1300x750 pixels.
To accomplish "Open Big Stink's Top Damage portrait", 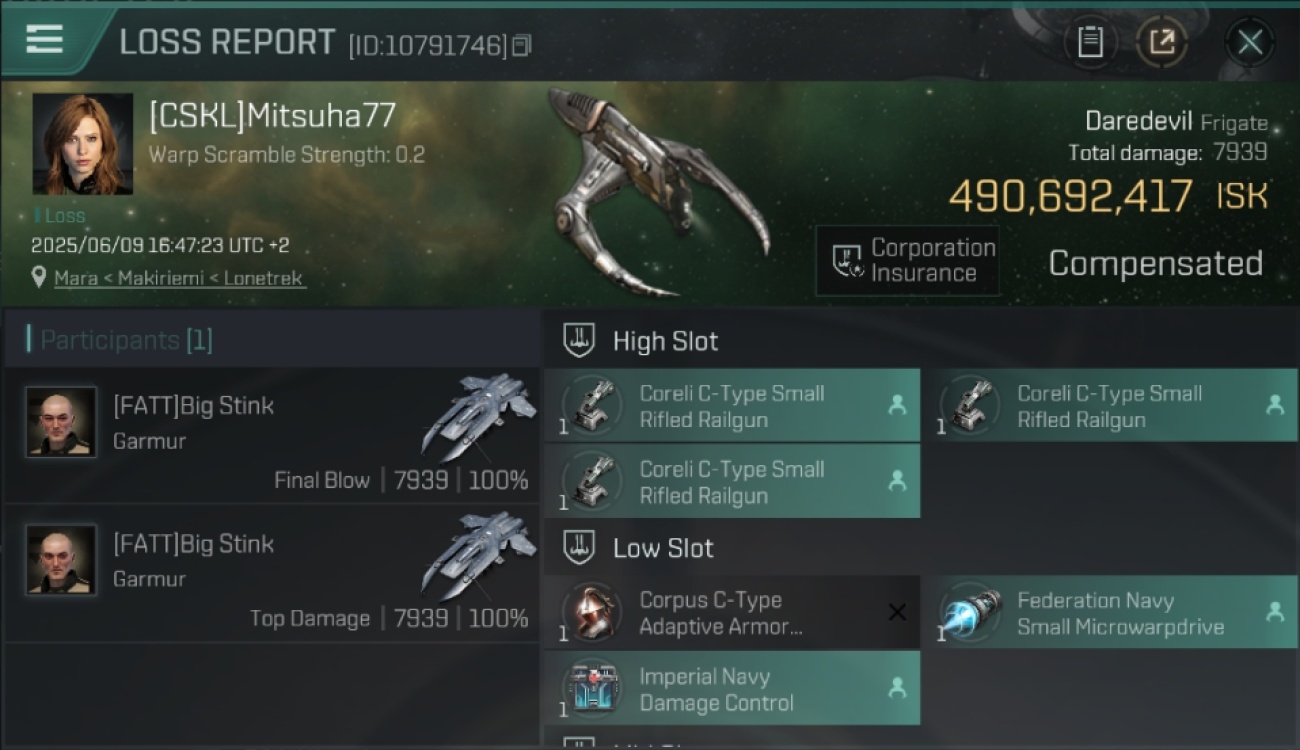I will (62, 560).
